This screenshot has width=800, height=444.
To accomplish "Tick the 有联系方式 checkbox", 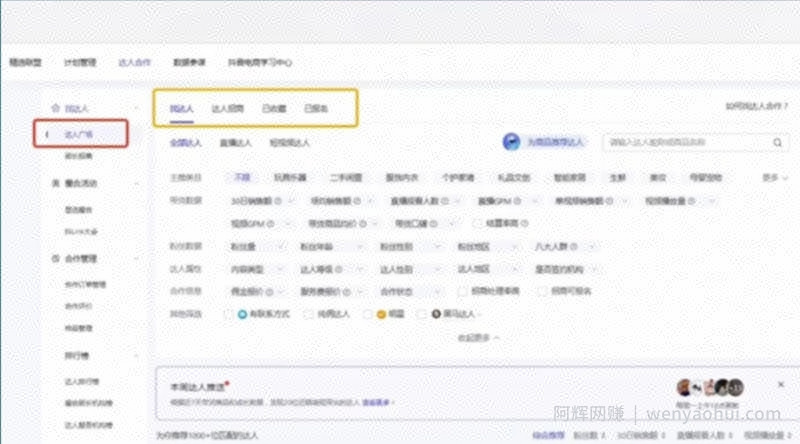I will click(x=228, y=314).
